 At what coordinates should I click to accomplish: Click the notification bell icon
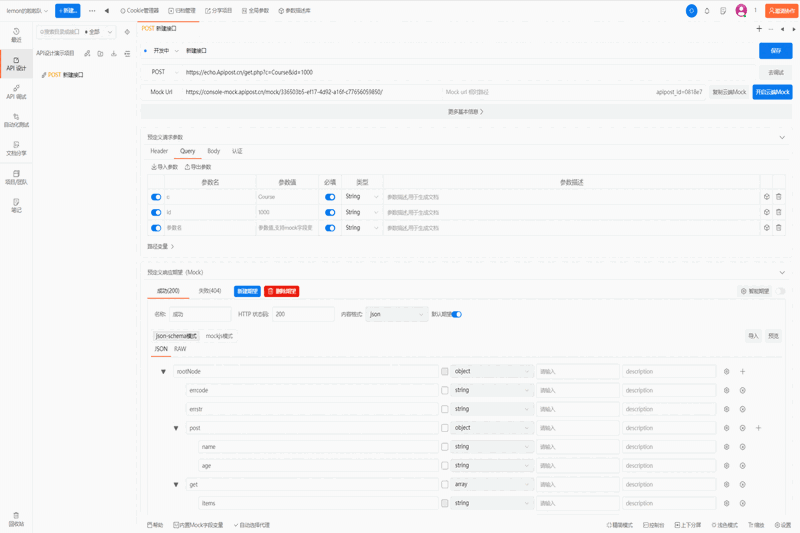pyautogui.click(x=707, y=11)
